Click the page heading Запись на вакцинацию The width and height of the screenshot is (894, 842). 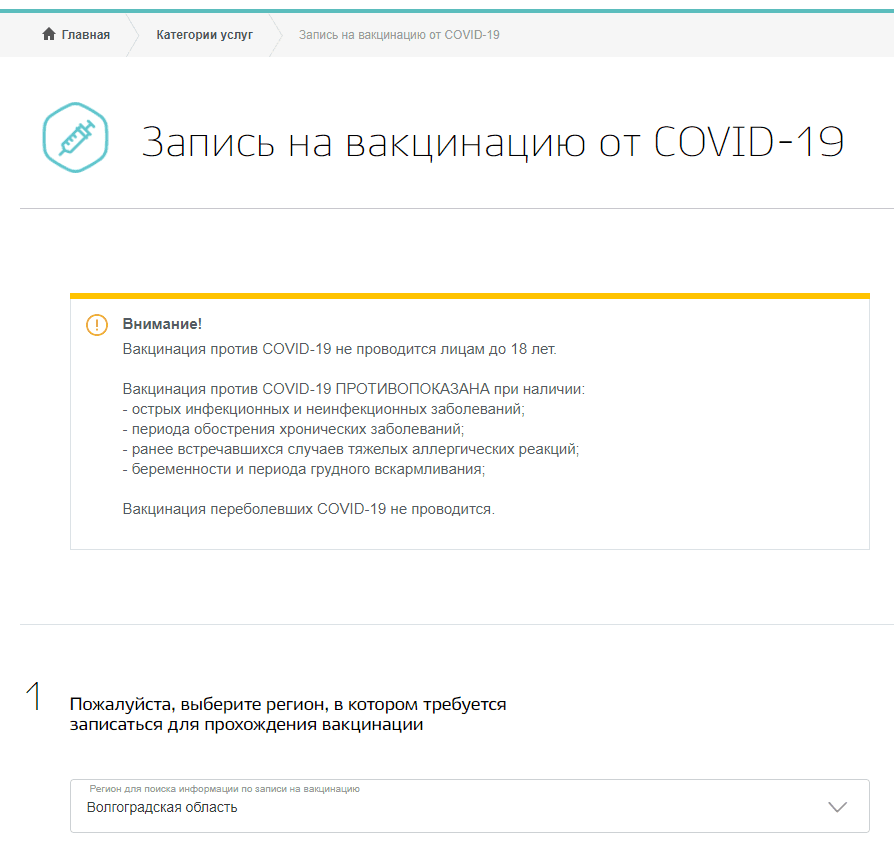tap(492, 142)
